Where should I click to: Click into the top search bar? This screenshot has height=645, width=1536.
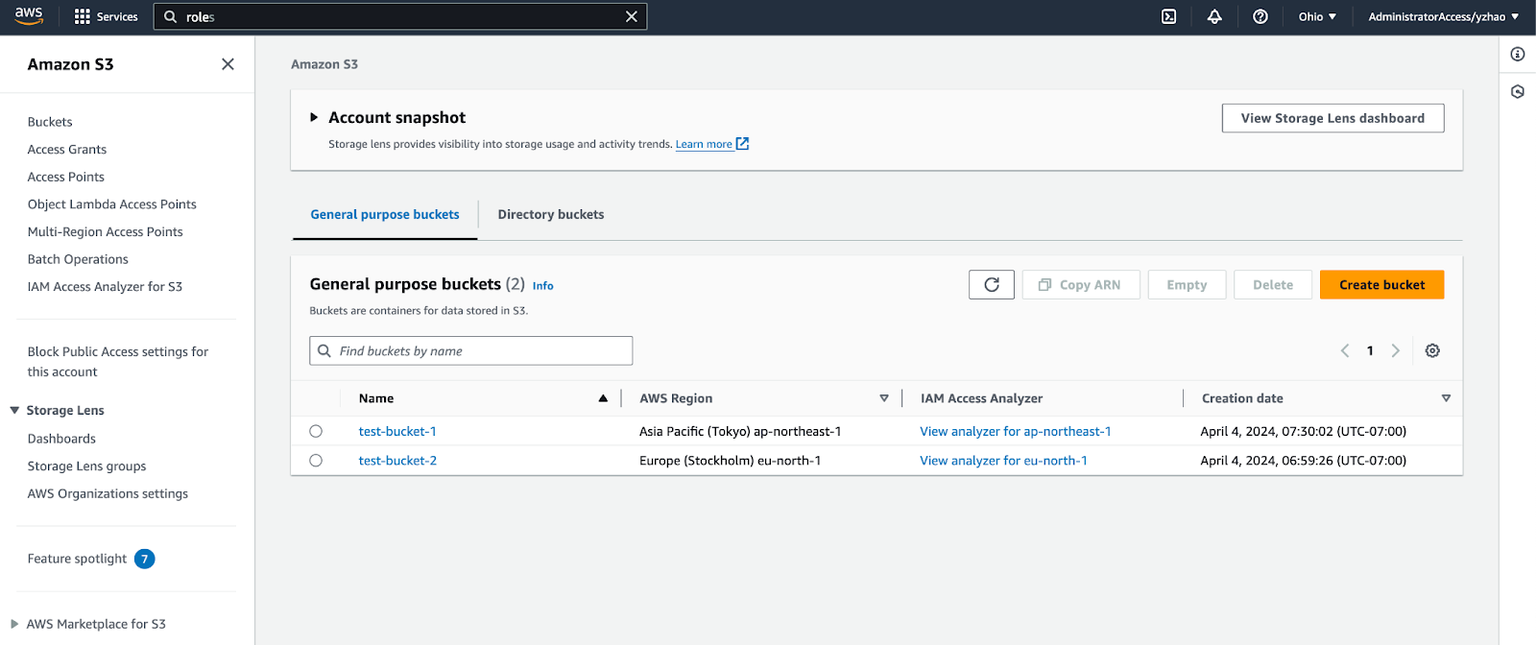[400, 17]
